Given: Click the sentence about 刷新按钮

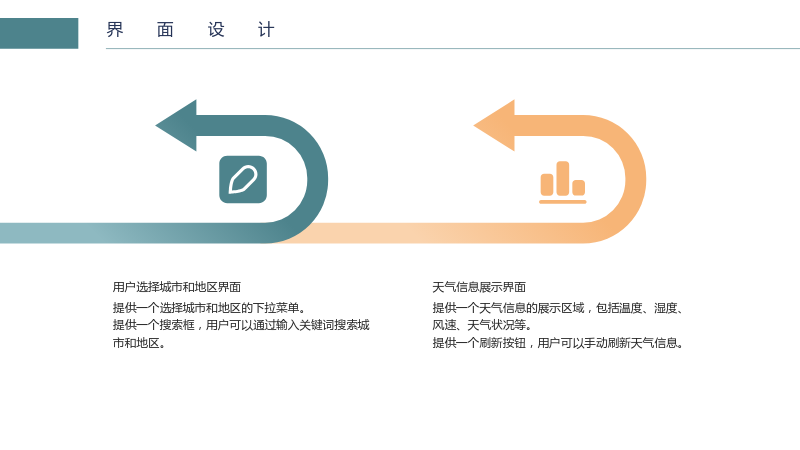Looking at the screenshot, I should 558,343.
